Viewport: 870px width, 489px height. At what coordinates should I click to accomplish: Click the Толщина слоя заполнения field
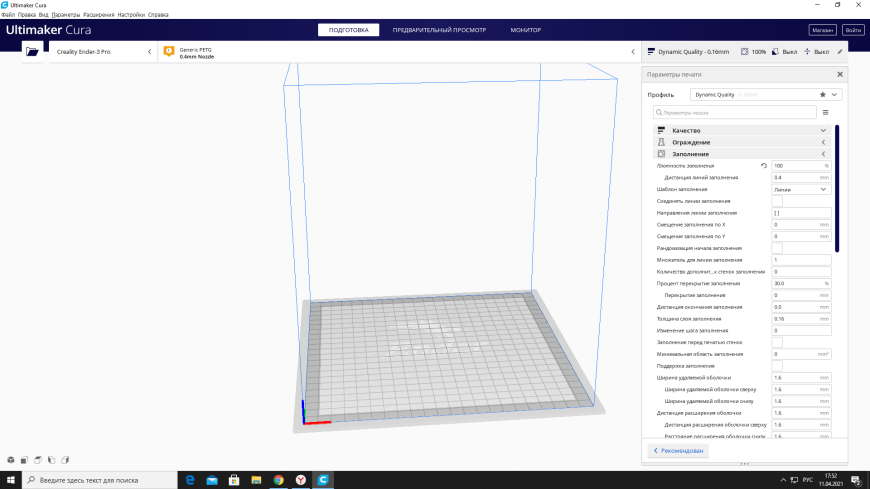(801, 319)
